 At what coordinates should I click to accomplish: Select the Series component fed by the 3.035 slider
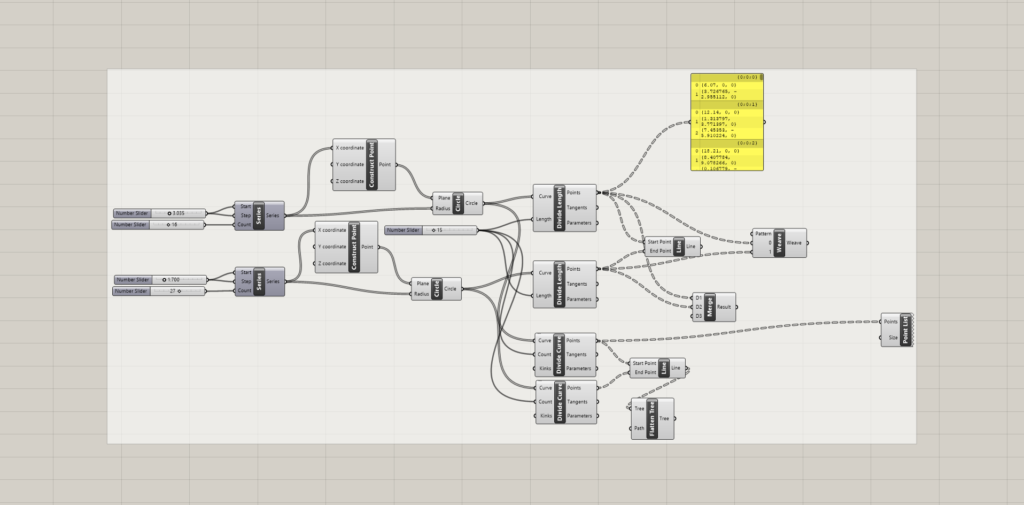pyautogui.click(x=259, y=216)
